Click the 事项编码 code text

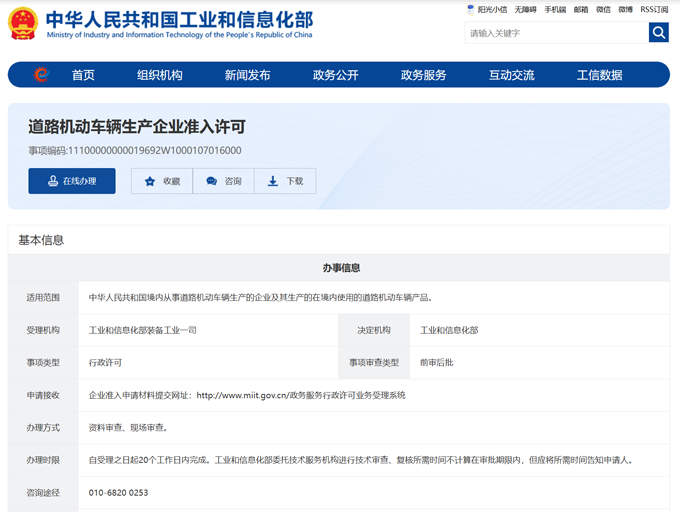135,150
